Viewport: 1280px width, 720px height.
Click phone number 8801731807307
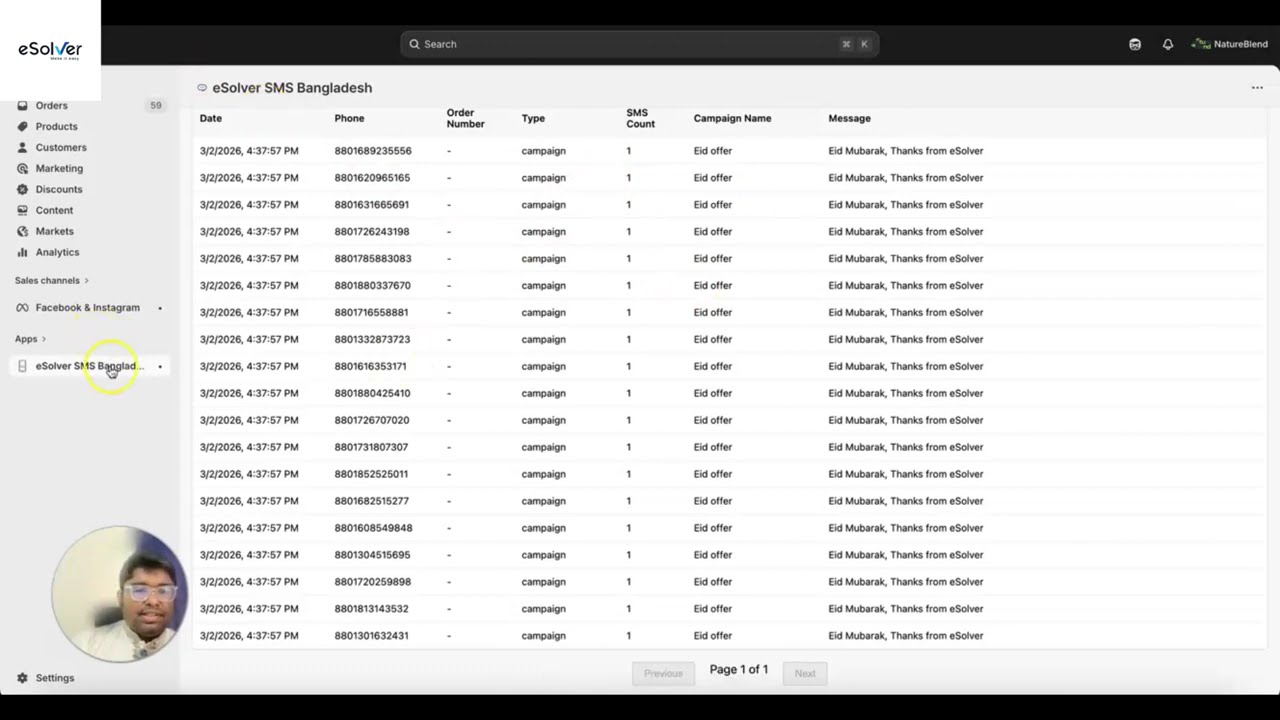tap(371, 448)
